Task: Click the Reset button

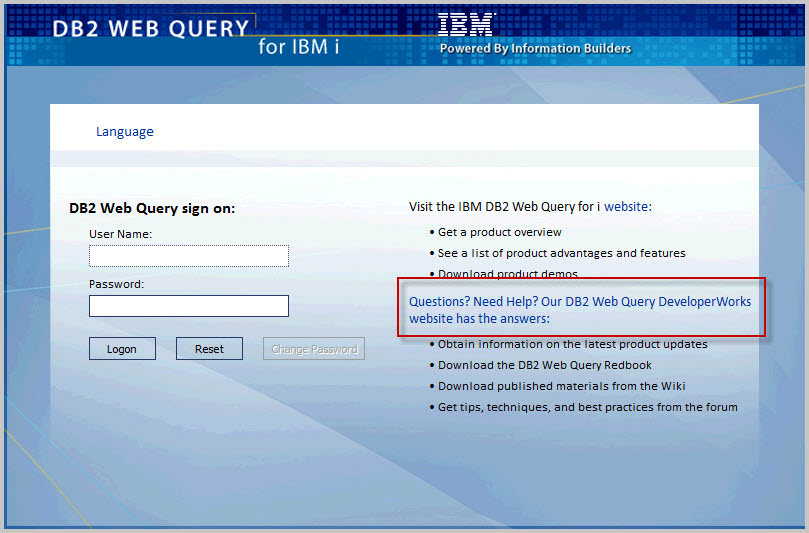Action: click(209, 349)
